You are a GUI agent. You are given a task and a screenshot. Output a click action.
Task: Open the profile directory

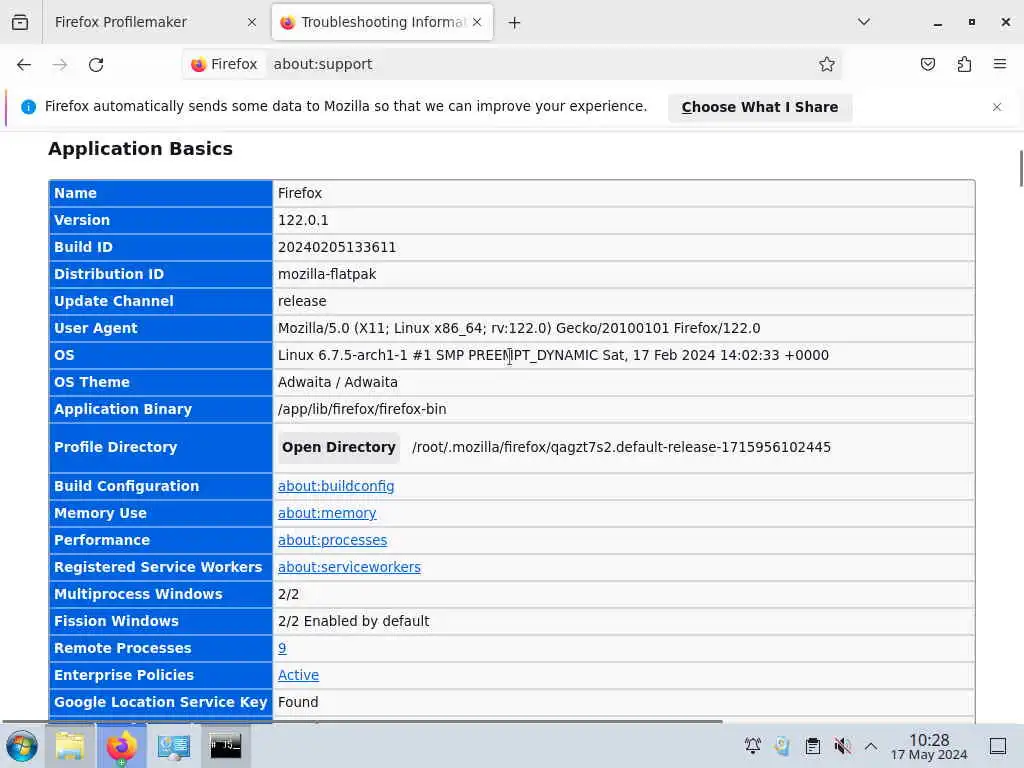(x=338, y=447)
